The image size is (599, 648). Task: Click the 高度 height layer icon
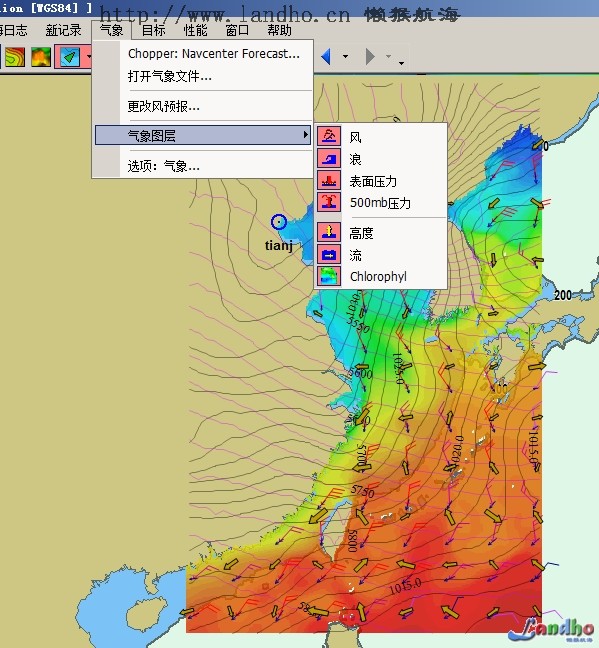click(329, 232)
